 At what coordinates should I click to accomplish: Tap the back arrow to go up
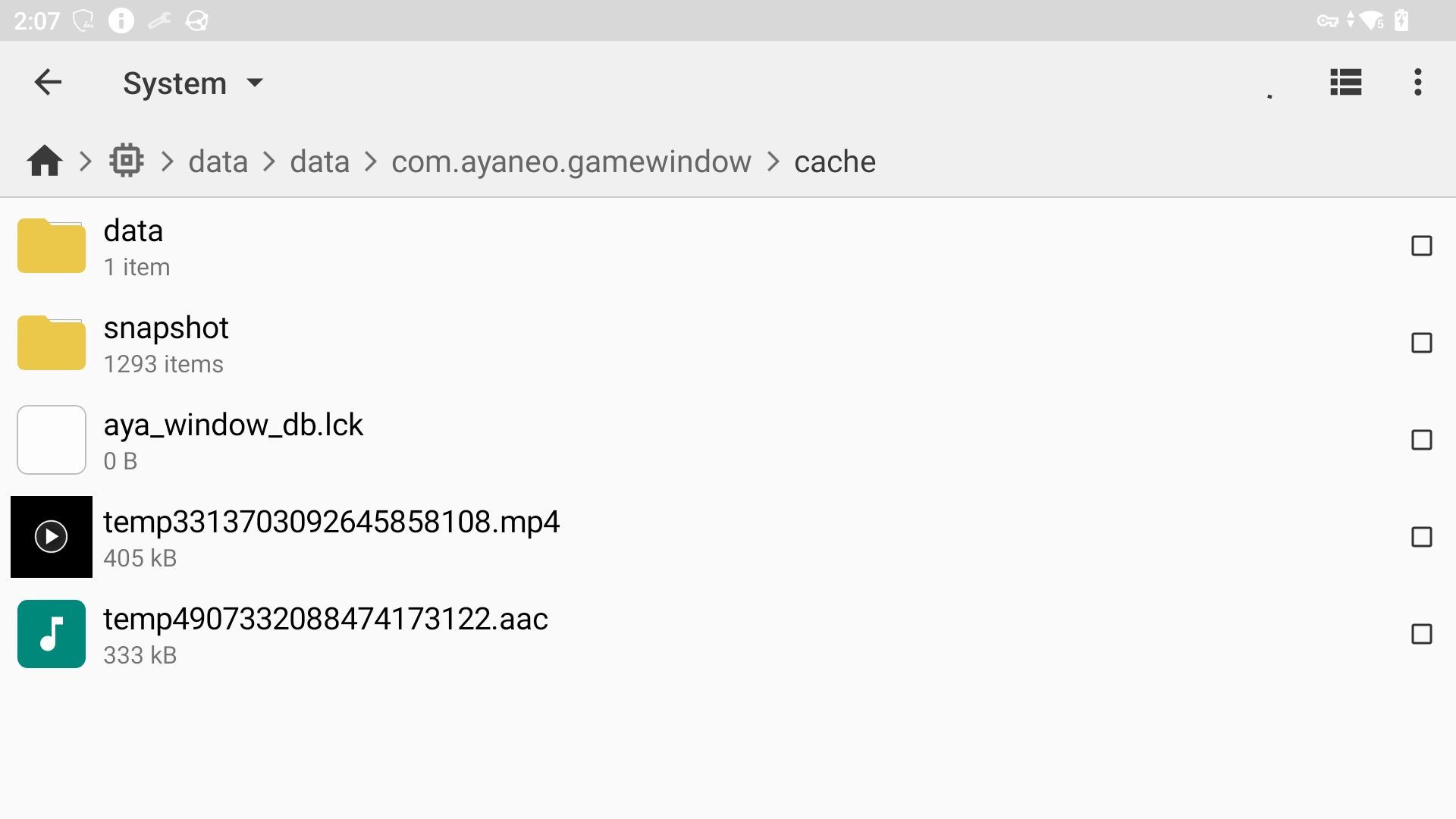[48, 82]
